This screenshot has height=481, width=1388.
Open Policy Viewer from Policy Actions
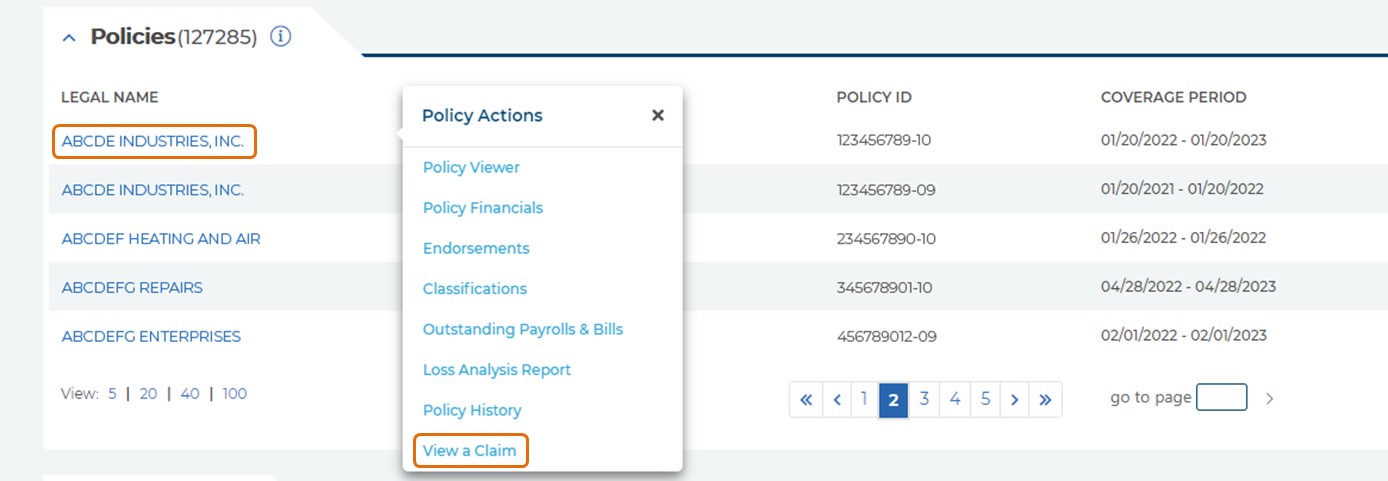[x=471, y=167]
